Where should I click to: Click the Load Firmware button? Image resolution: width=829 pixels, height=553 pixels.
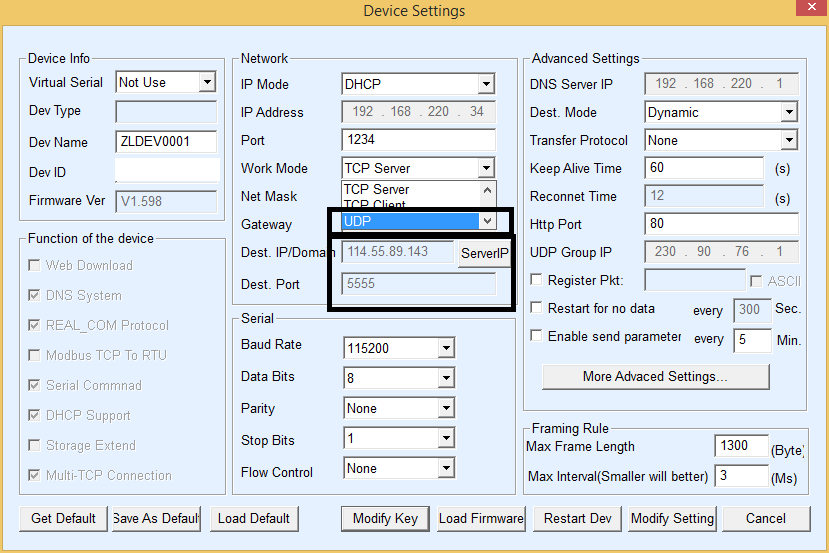(480, 518)
